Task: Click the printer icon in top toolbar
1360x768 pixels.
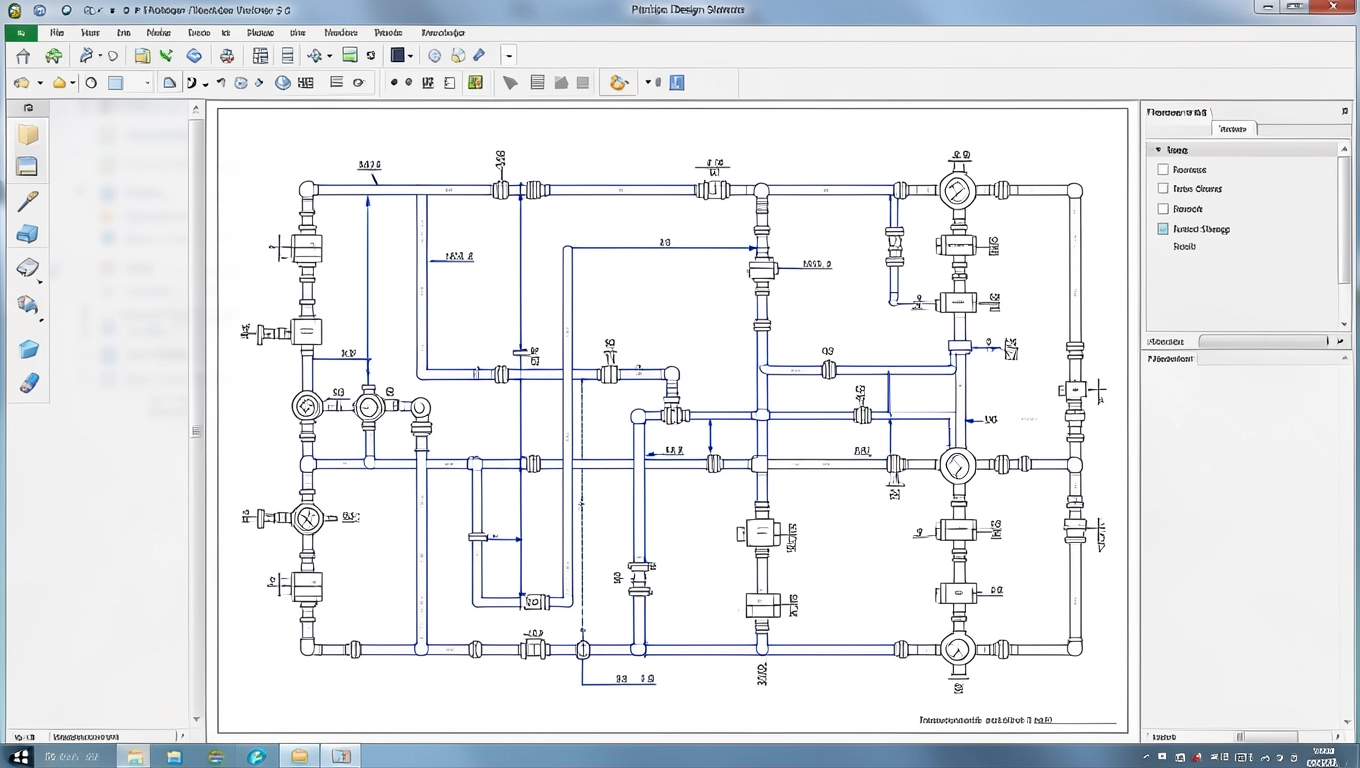Action: click(x=227, y=56)
